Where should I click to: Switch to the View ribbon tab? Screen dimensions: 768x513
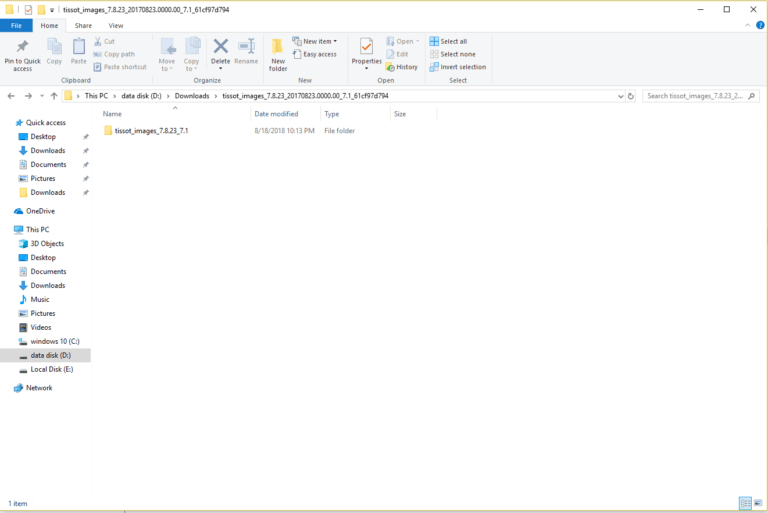click(116, 25)
